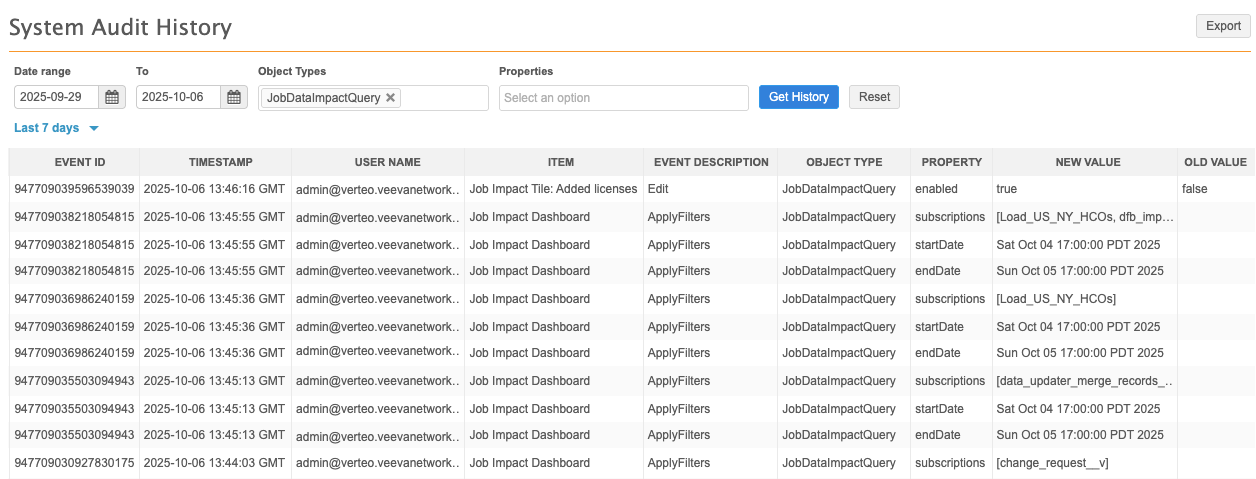The height and width of the screenshot is (479, 1256).
Task: Click the Object Type column header
Action: (844, 162)
